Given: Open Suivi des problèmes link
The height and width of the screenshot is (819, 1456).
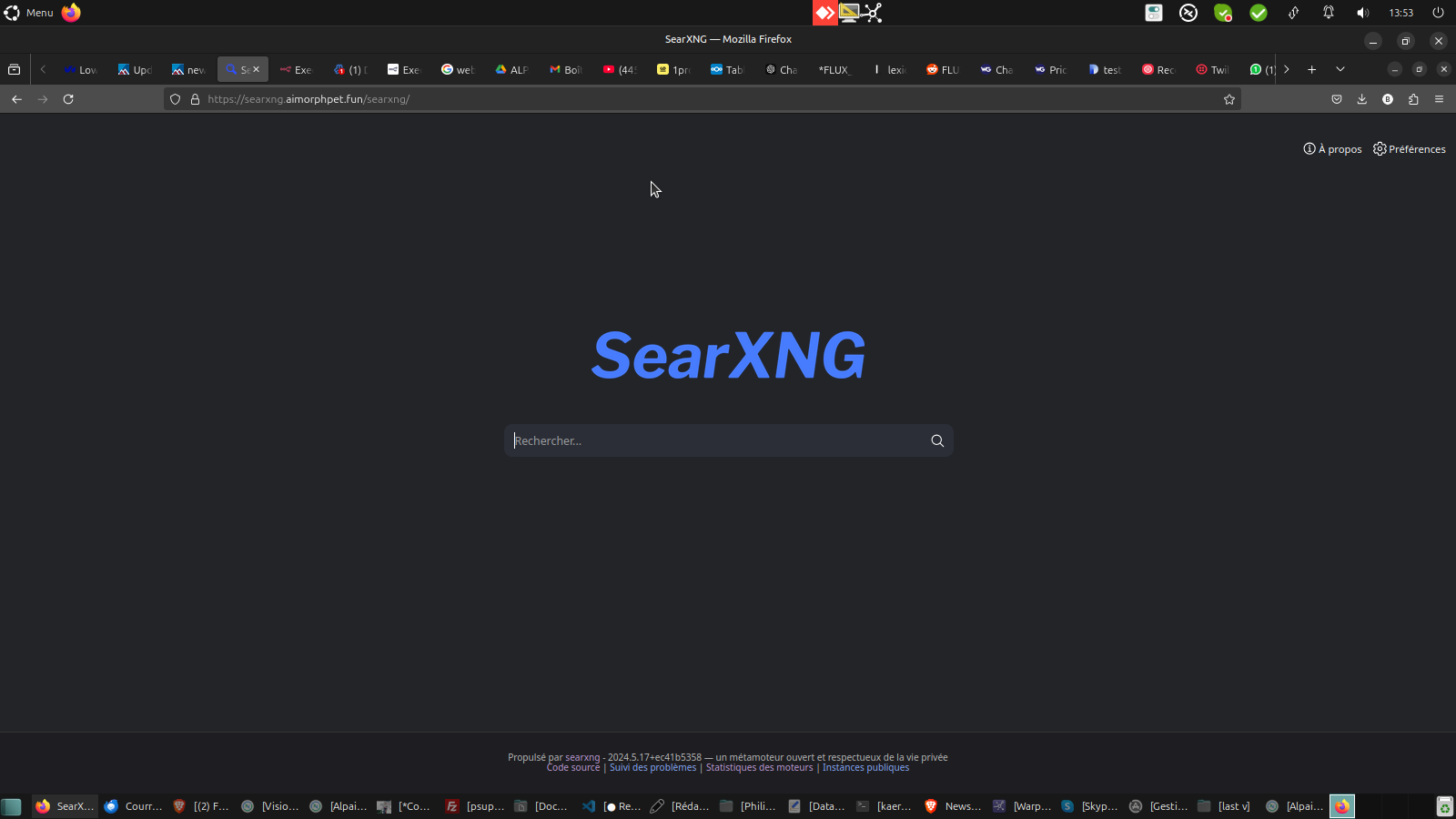Looking at the screenshot, I should coord(652,768).
